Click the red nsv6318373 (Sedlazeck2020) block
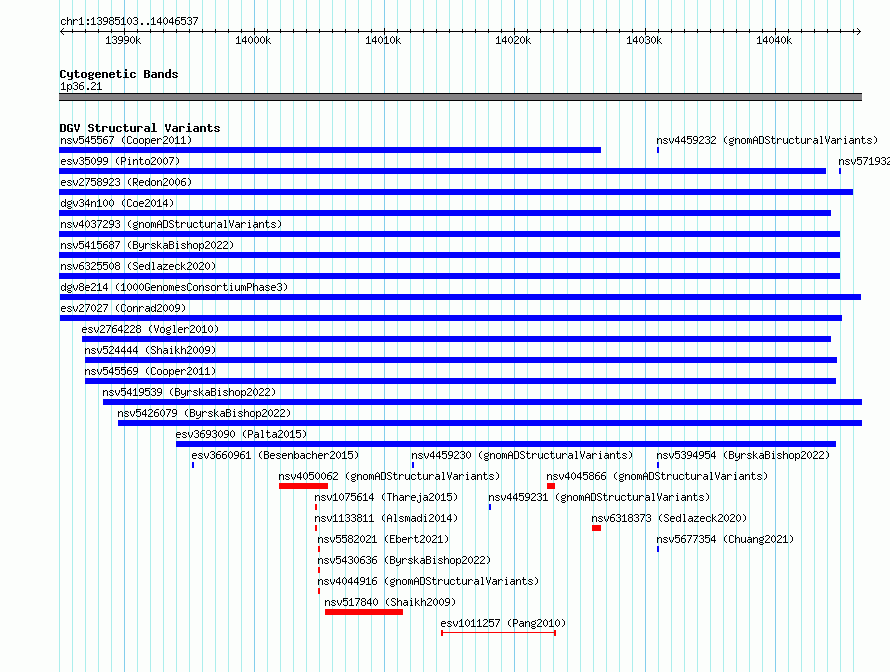890x672 pixels. [x=596, y=528]
